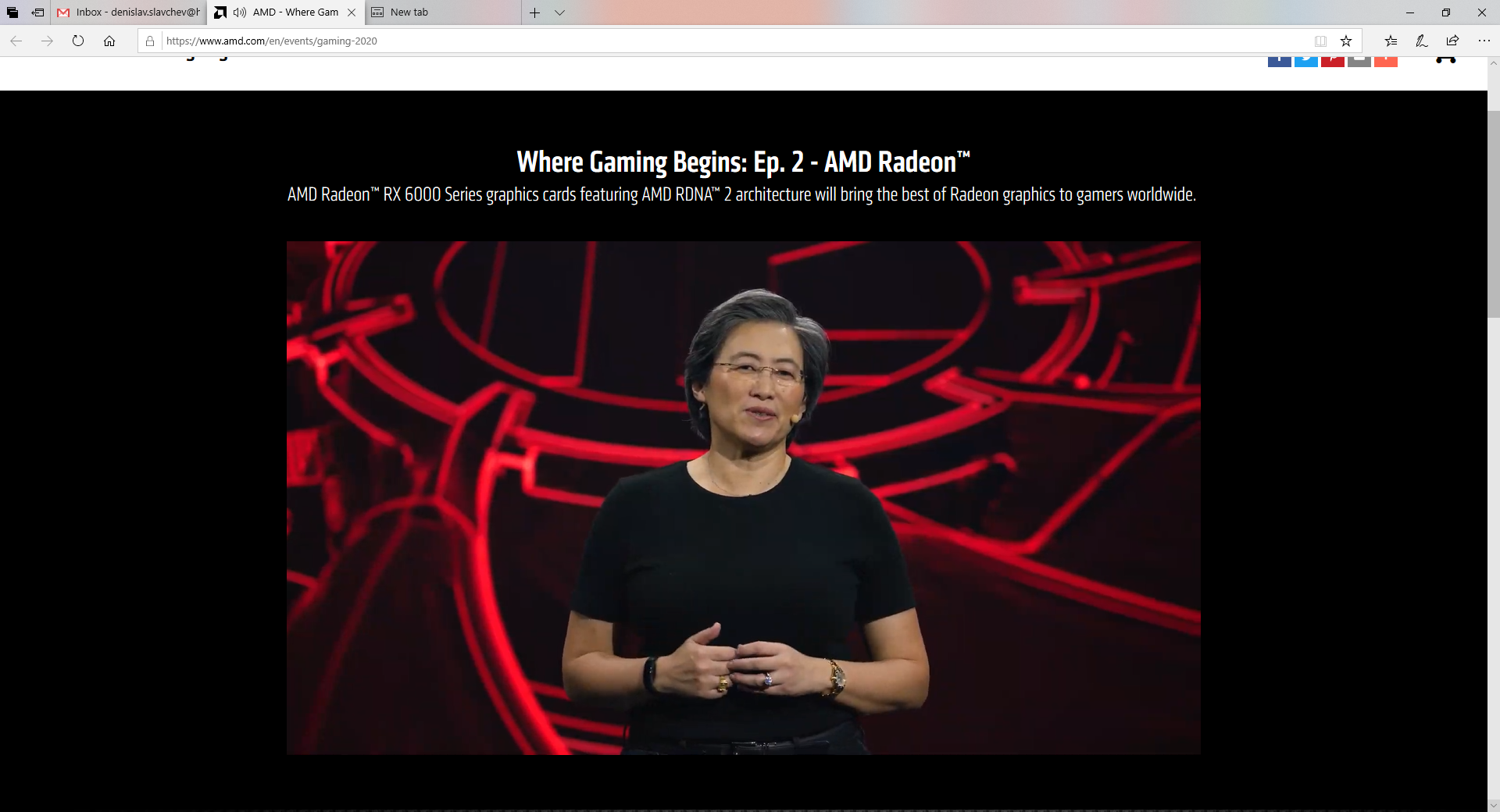Open the tabs you've set aside

click(12, 12)
